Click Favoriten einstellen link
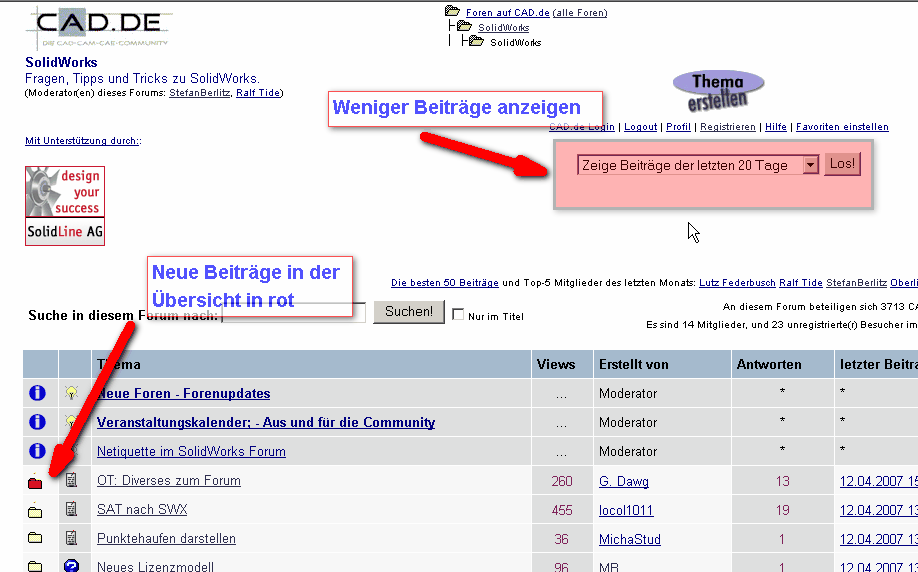This screenshot has width=918, height=572. [842, 126]
